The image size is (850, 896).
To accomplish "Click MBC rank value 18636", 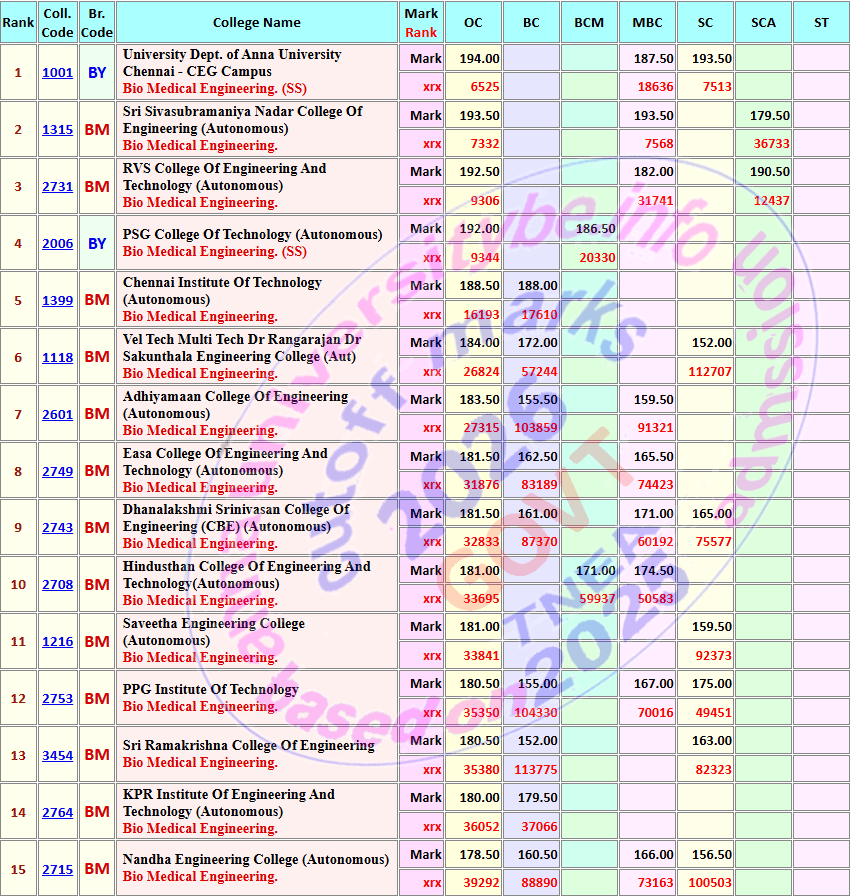I will click(x=655, y=87).
